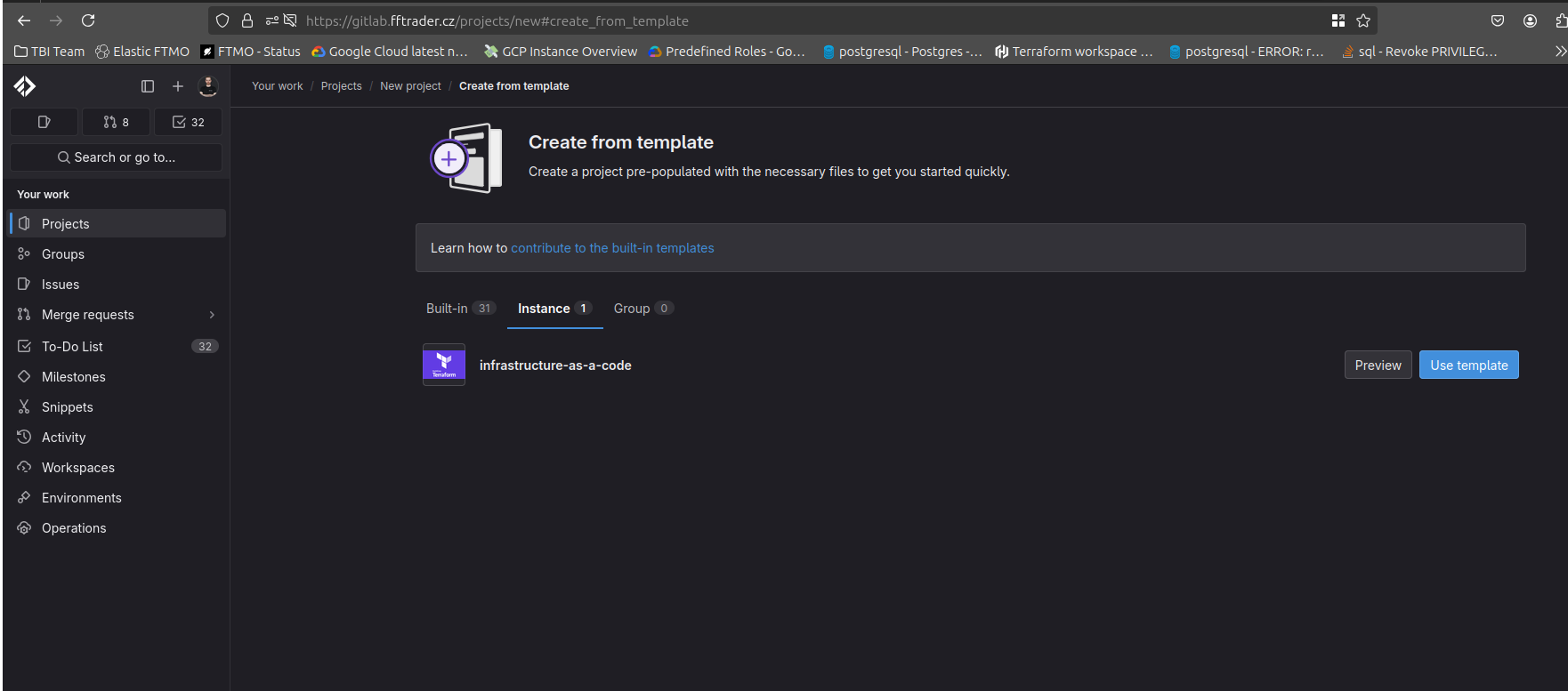
Task: Expand the Merge requests submenu chevron
Action: click(x=212, y=315)
